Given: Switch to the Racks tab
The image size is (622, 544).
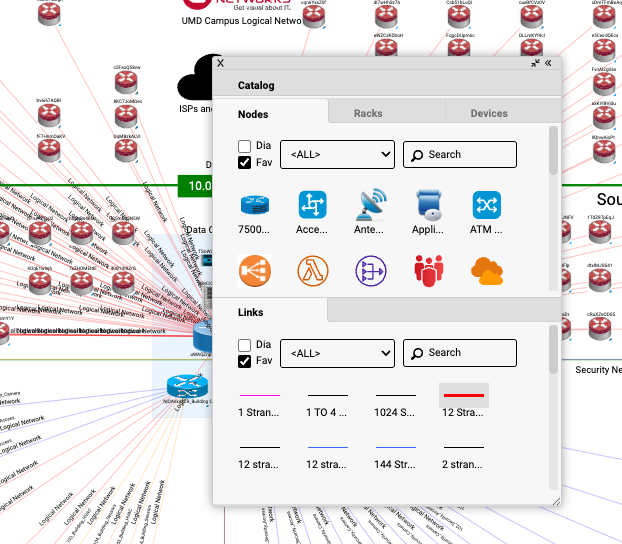Looking at the screenshot, I should coord(368,113).
